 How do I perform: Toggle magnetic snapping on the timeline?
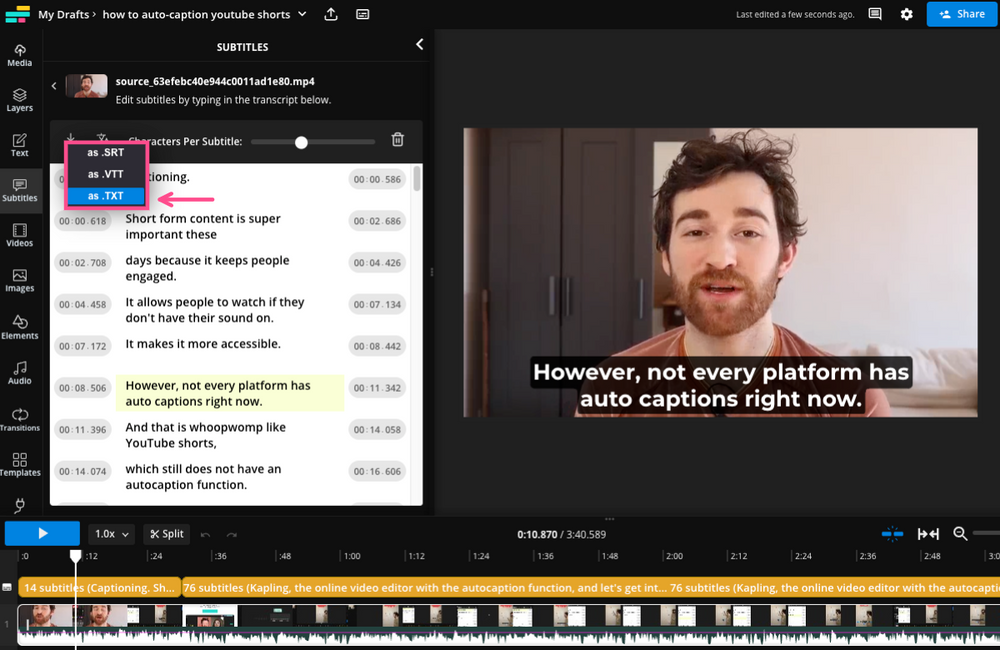(x=892, y=533)
